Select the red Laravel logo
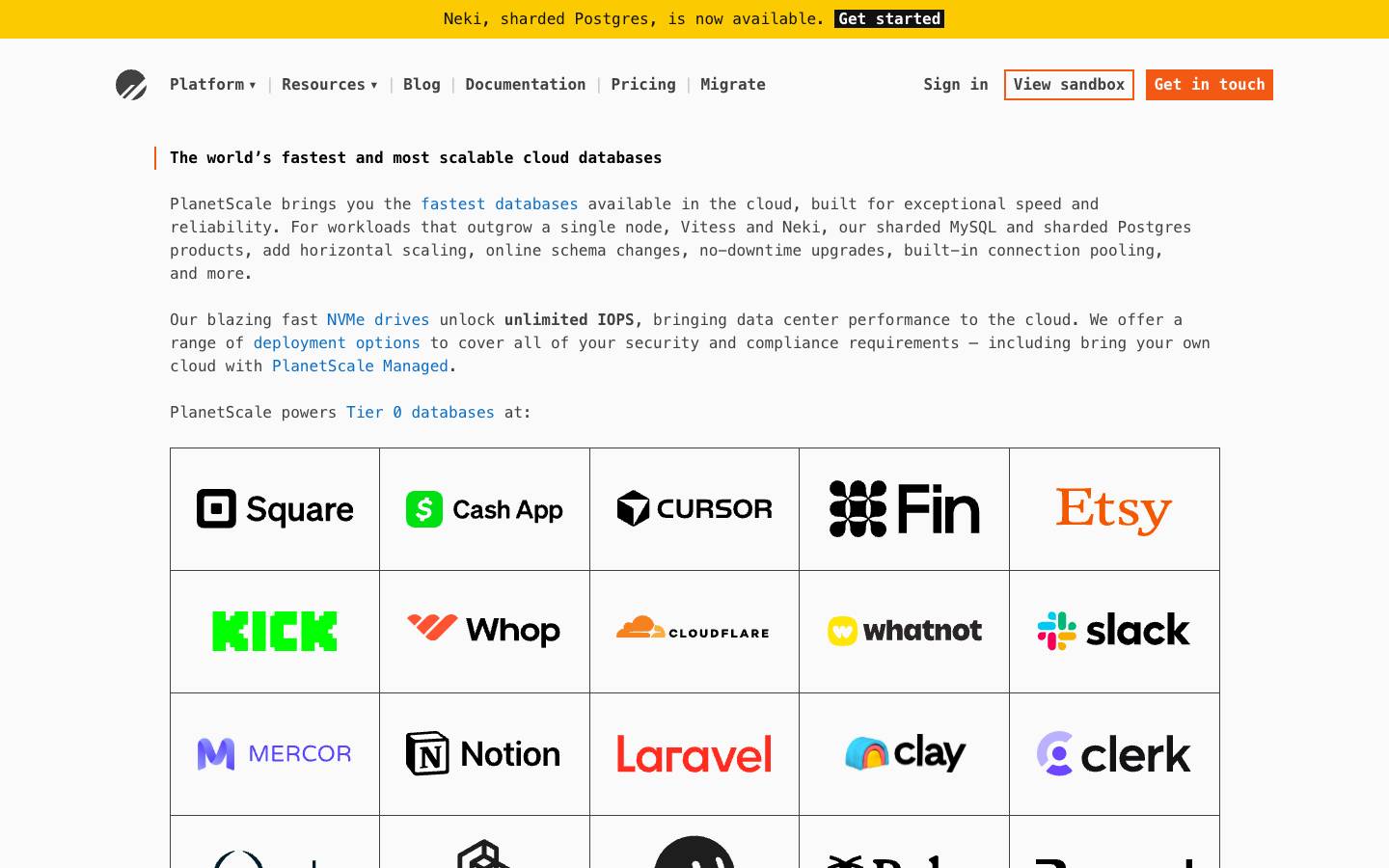Screen dimensions: 1389x868 click(694, 754)
